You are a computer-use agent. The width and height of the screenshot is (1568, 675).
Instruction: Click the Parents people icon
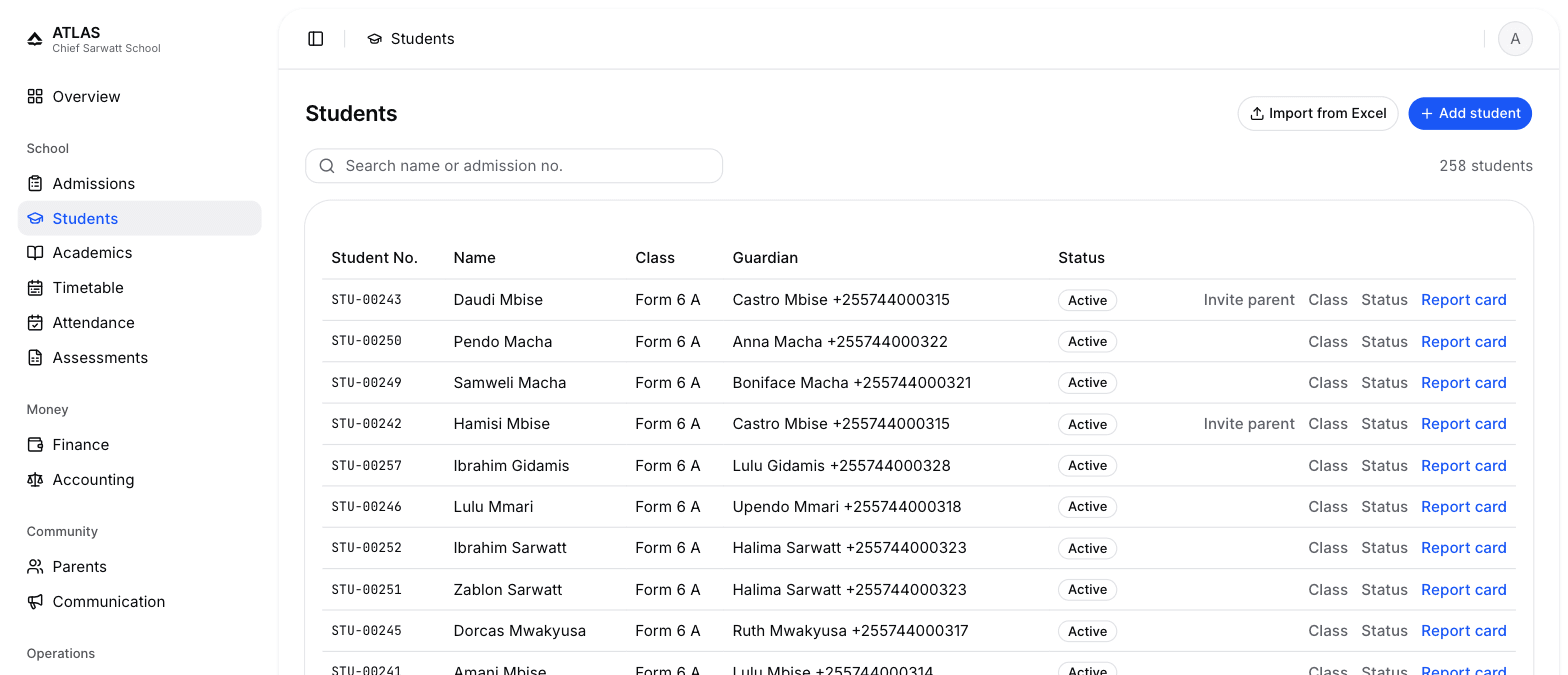click(x=35, y=567)
